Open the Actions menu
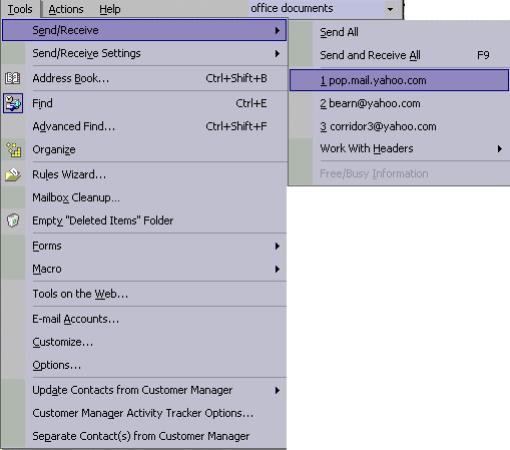Viewport: 510px width, 450px height. coord(66,9)
